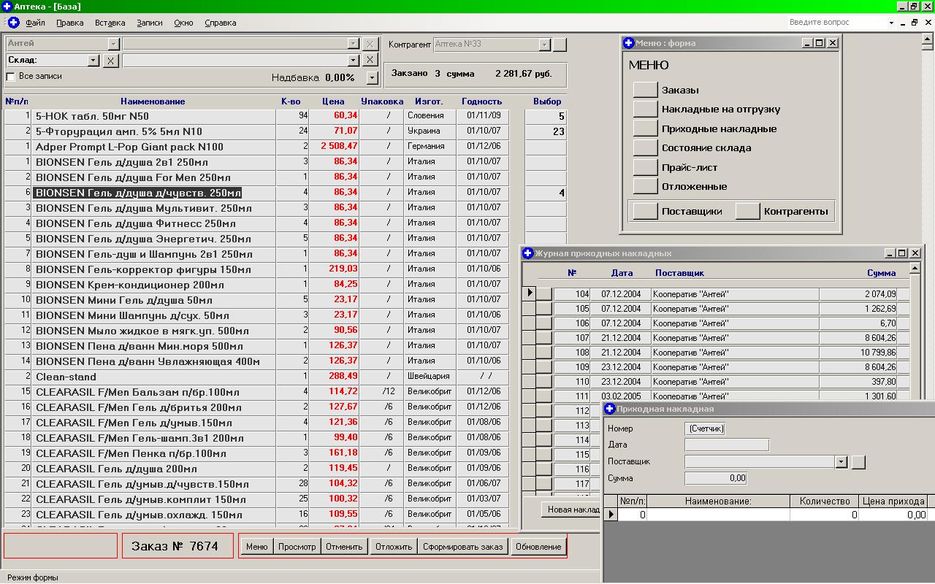Select 5-НОК табл. 50мг N50 row

154,116
